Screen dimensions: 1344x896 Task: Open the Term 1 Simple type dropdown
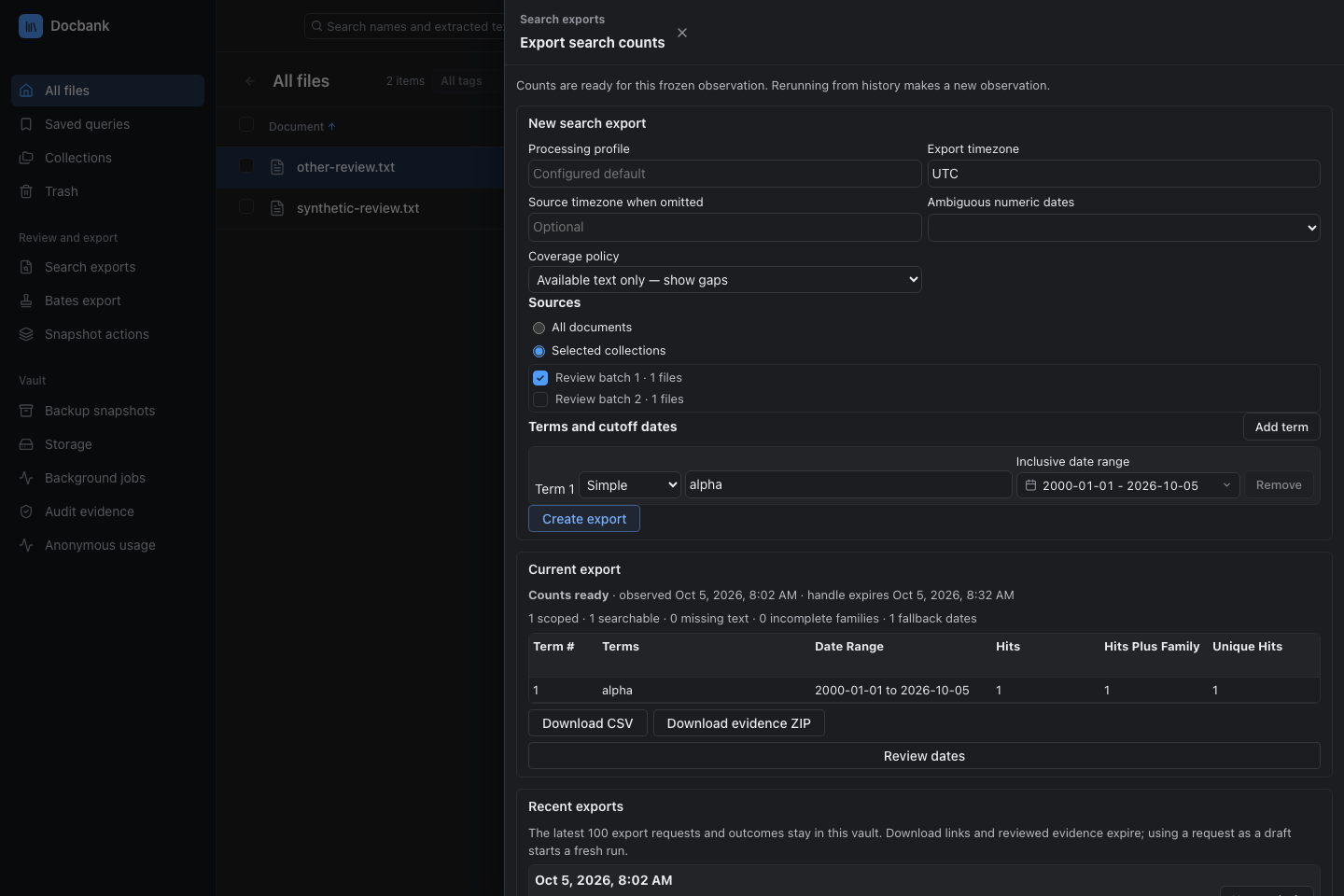click(630, 485)
